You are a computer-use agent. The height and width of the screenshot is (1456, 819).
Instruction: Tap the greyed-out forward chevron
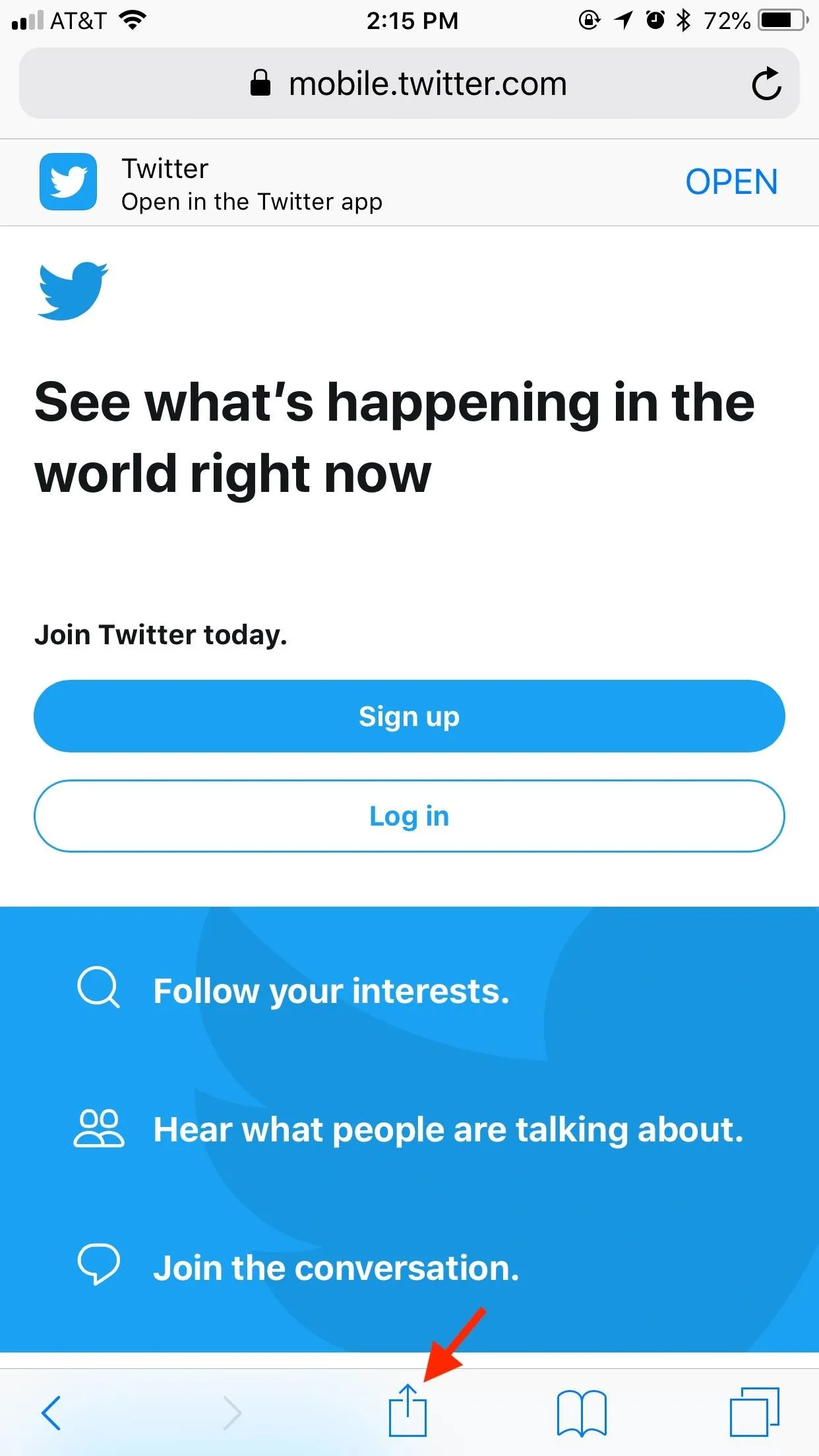point(232,1412)
